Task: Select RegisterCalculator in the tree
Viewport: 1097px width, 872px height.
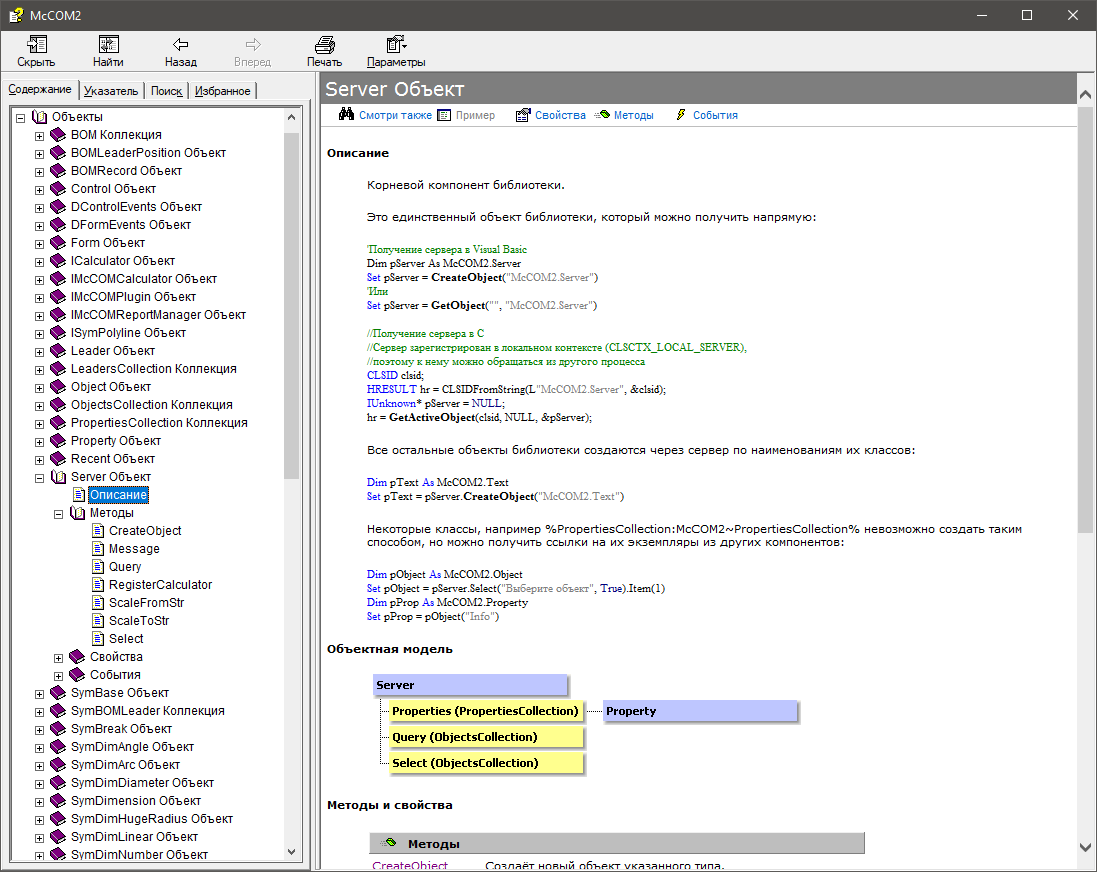Action: pos(160,585)
